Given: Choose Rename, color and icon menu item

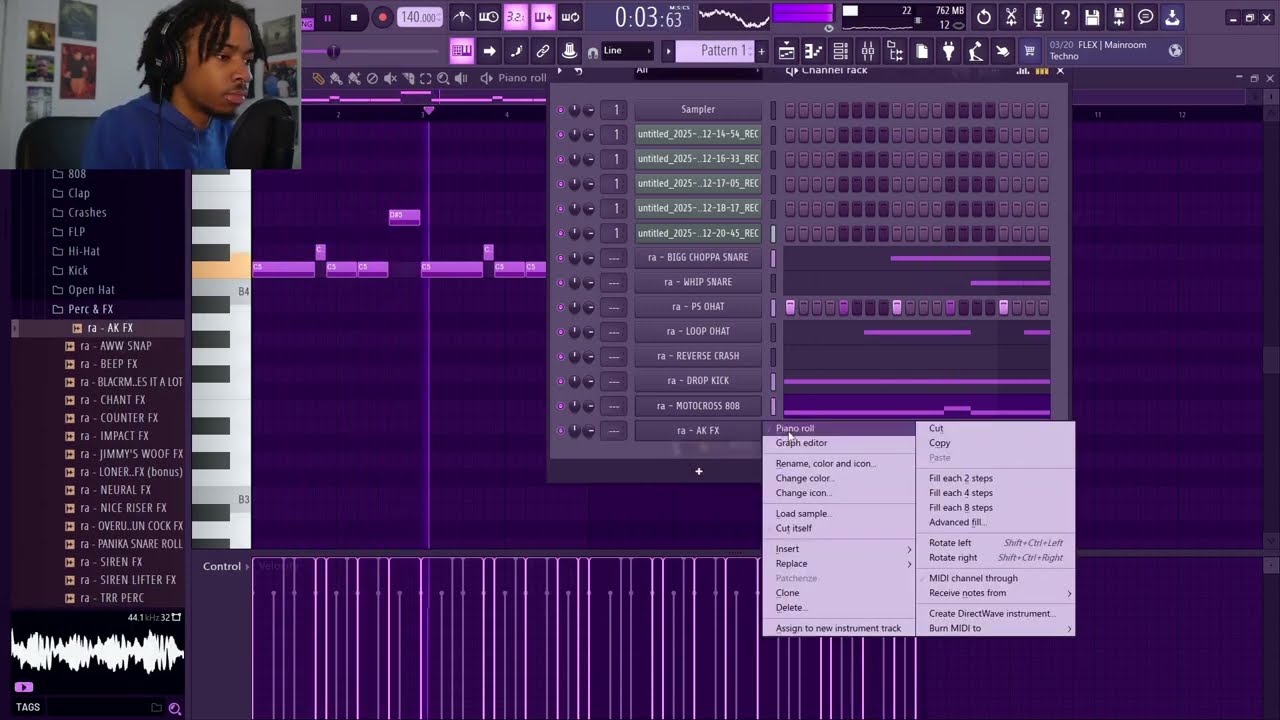Looking at the screenshot, I should tap(826, 464).
